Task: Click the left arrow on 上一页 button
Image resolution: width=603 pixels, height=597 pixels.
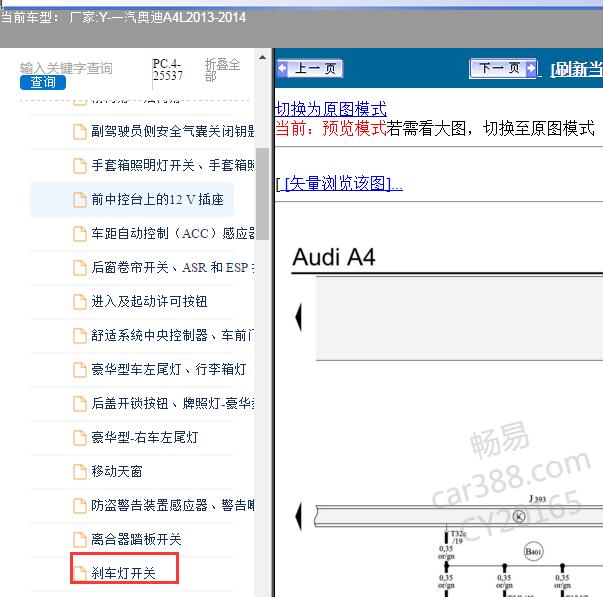Action: click(x=282, y=69)
